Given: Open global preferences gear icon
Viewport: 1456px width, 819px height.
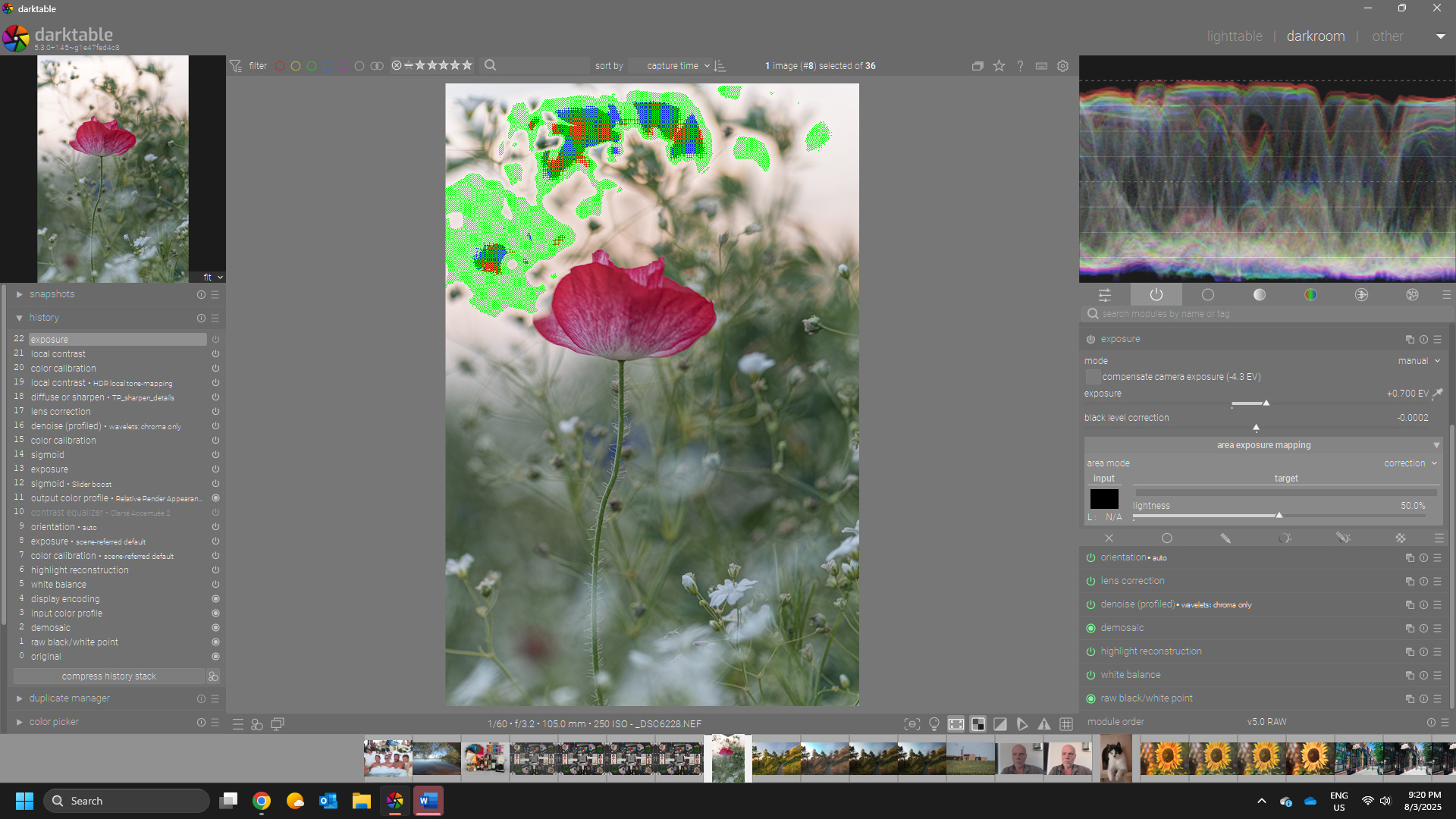Looking at the screenshot, I should tap(1063, 66).
